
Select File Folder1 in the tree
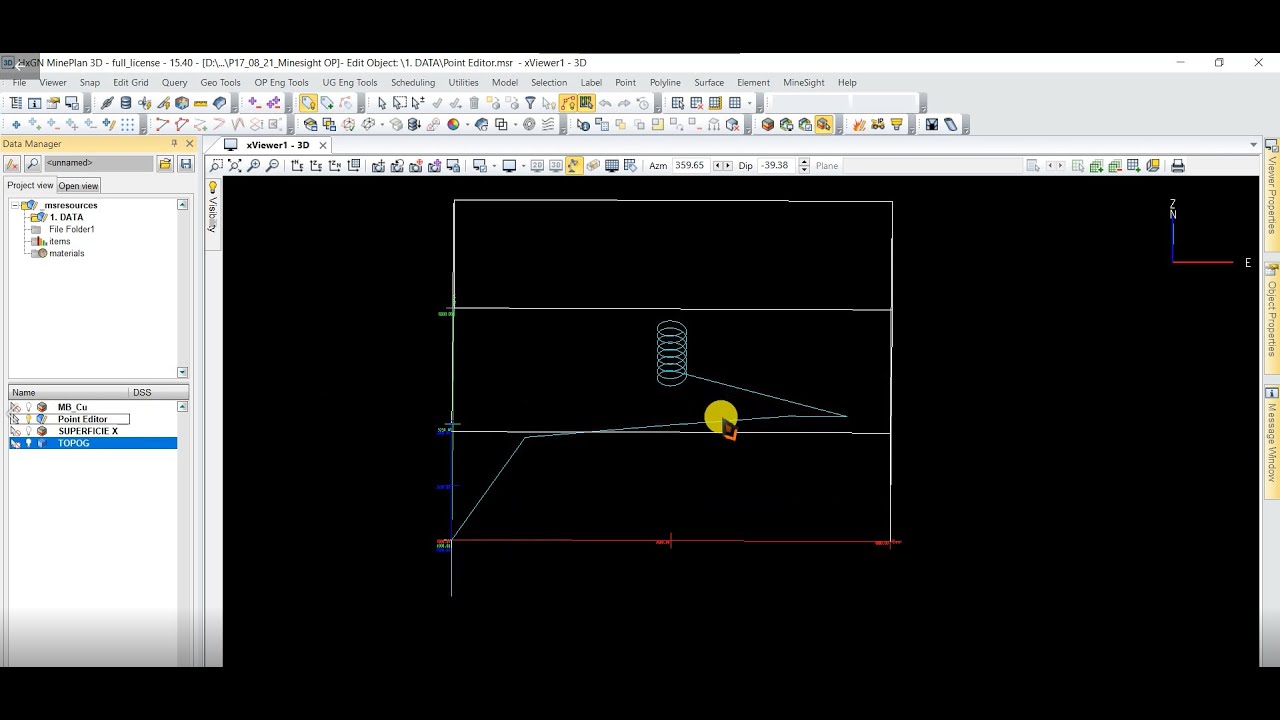(x=71, y=229)
